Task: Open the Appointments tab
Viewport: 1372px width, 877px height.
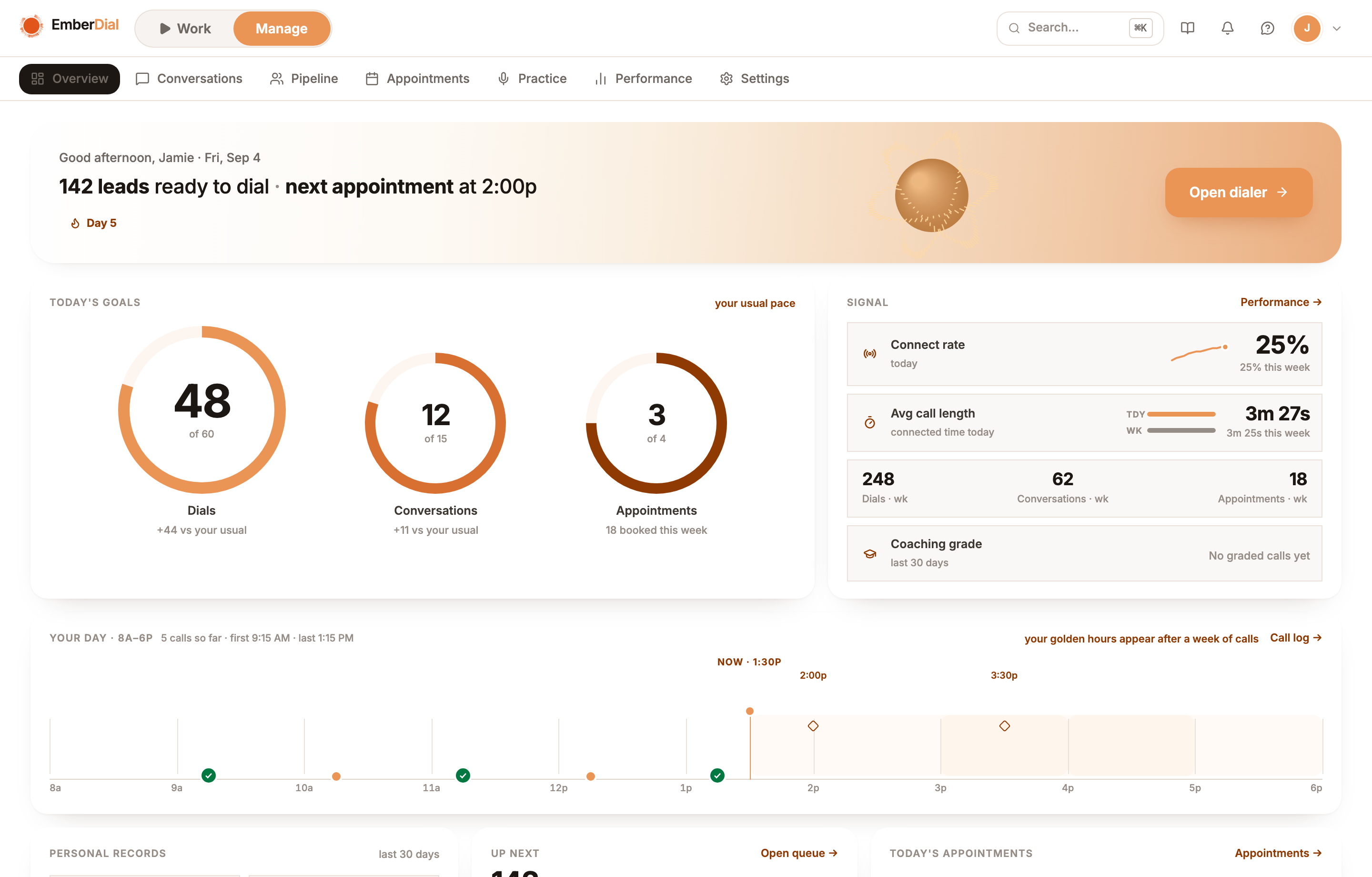Action: [418, 79]
